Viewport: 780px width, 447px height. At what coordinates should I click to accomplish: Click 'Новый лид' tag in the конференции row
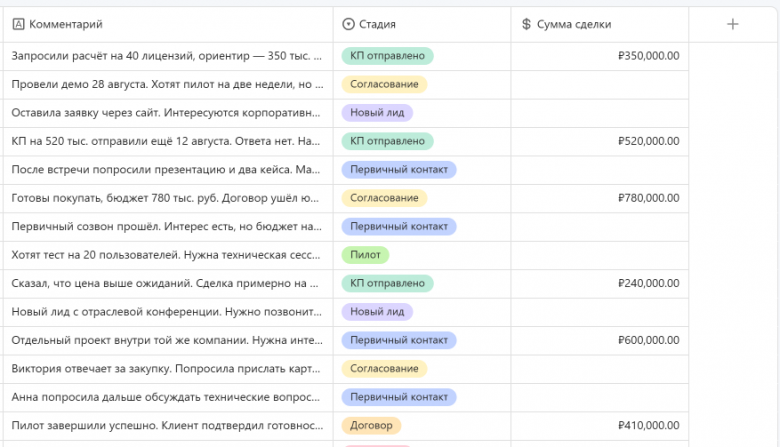coord(377,312)
